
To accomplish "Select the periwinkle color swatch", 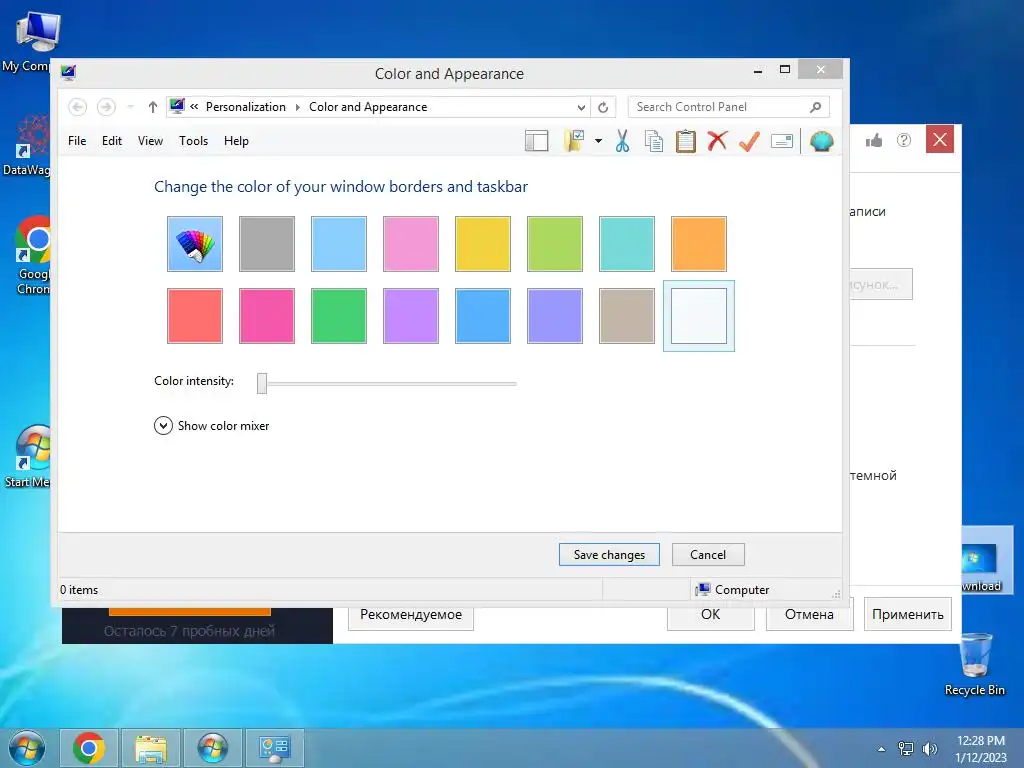I will (x=554, y=315).
